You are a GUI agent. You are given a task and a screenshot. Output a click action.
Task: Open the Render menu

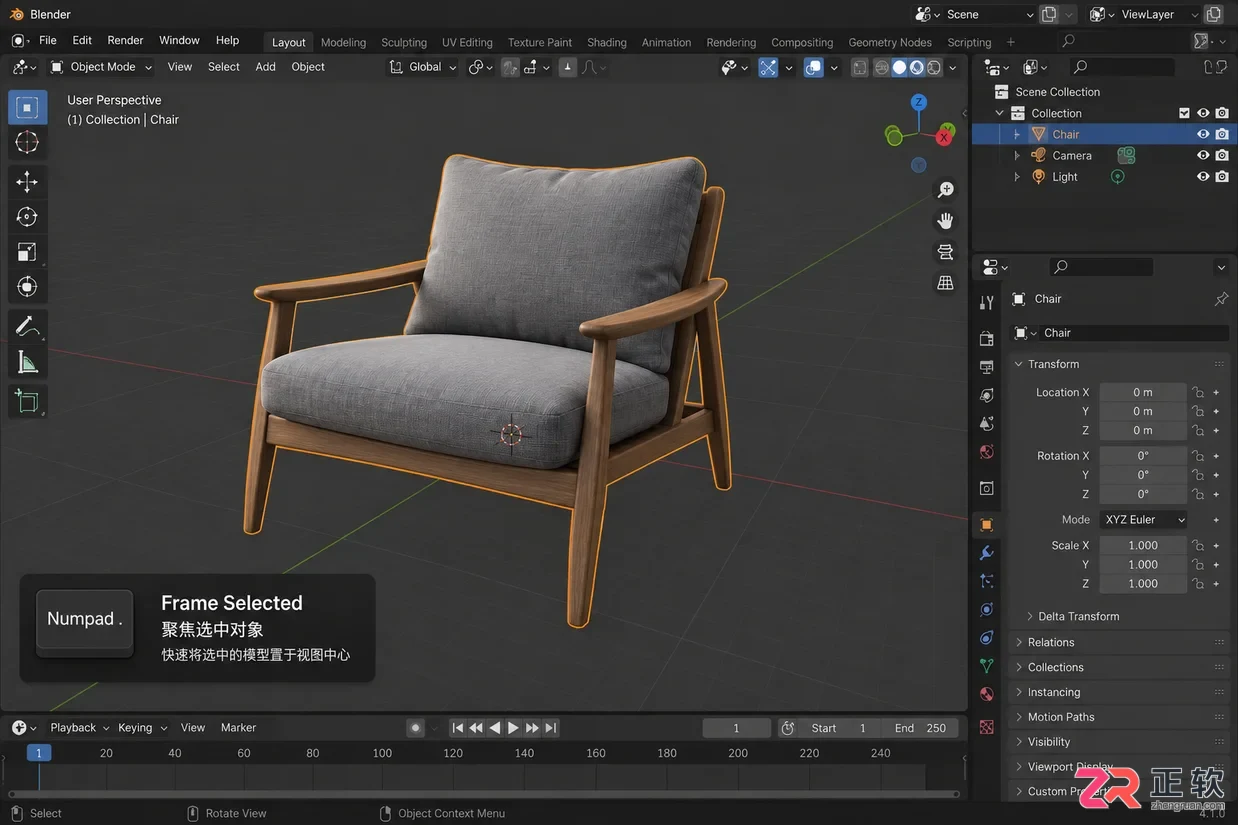click(x=125, y=40)
